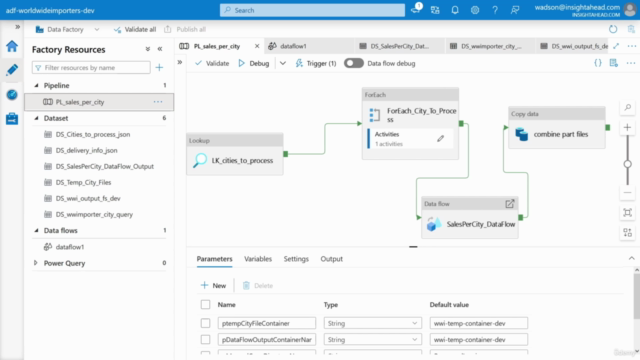Viewport: 640px width, 360px height.
Task: Open the Debug options dropdown arrow
Action: point(282,63)
